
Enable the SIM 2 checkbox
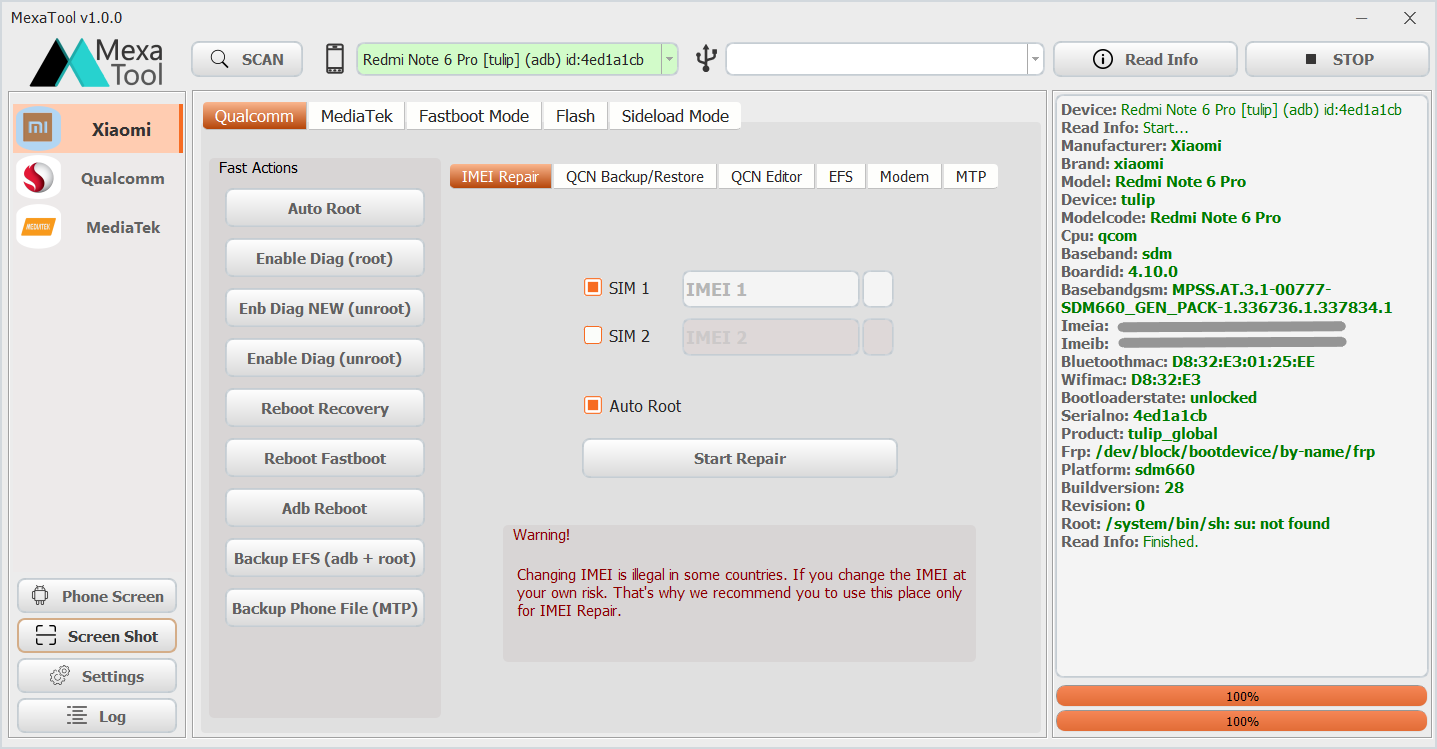point(593,336)
